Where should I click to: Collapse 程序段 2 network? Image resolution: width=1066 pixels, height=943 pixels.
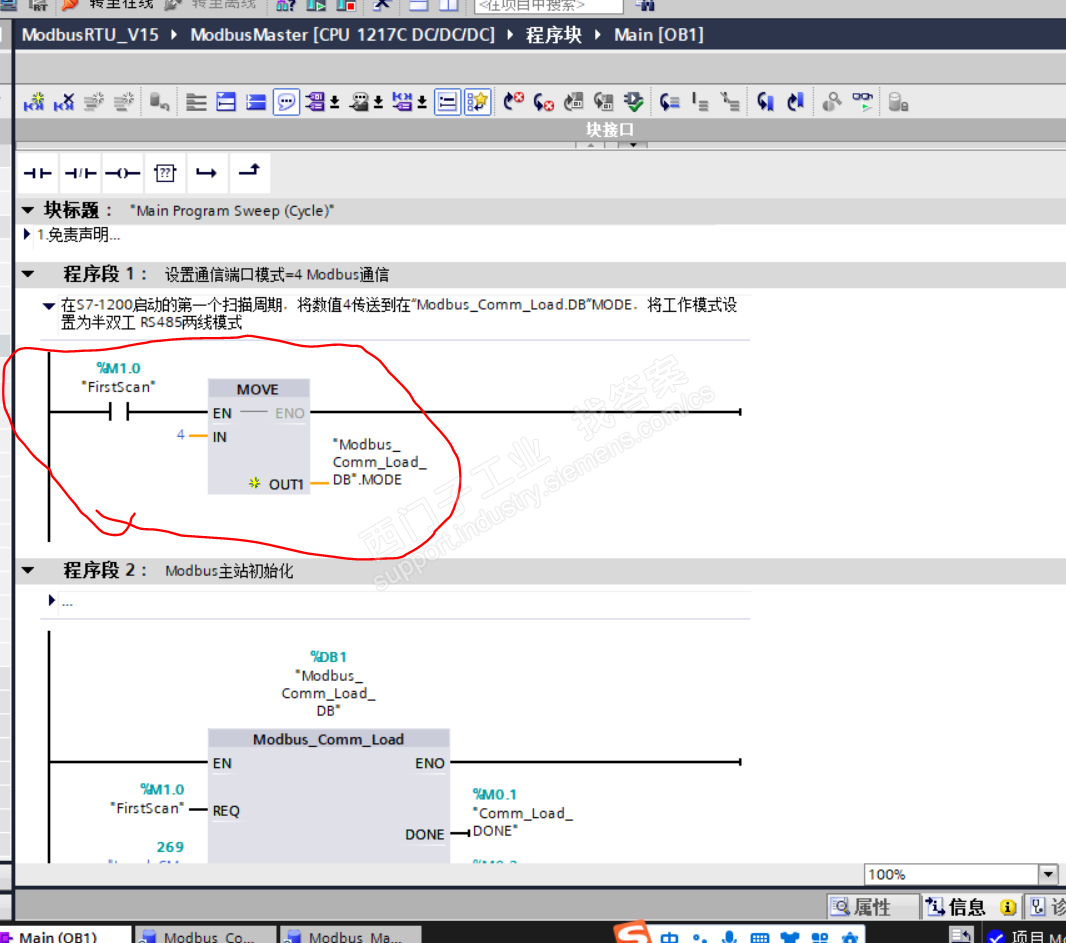[28, 570]
